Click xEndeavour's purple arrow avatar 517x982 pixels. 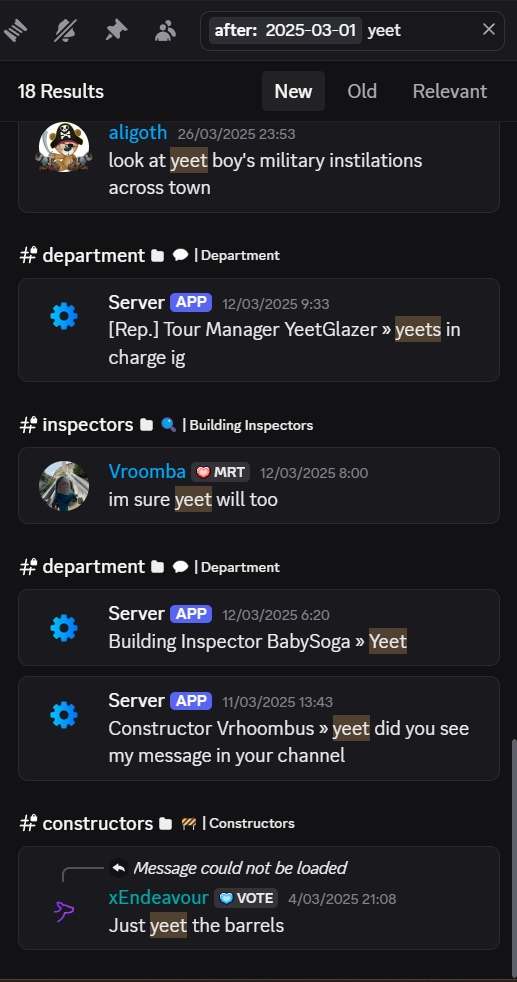point(64,911)
